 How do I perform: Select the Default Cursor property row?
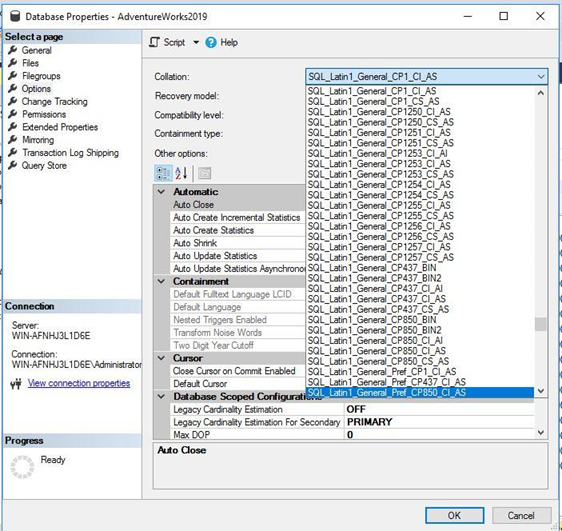tap(238, 384)
